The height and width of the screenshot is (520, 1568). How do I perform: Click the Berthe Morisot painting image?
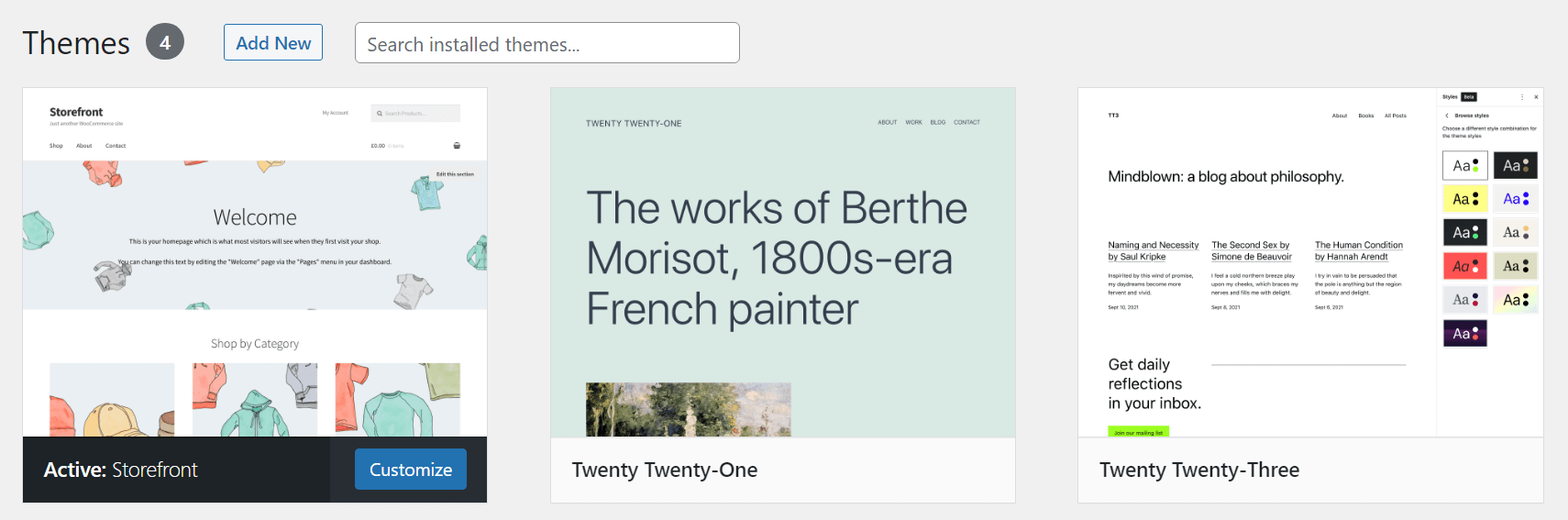click(x=688, y=409)
